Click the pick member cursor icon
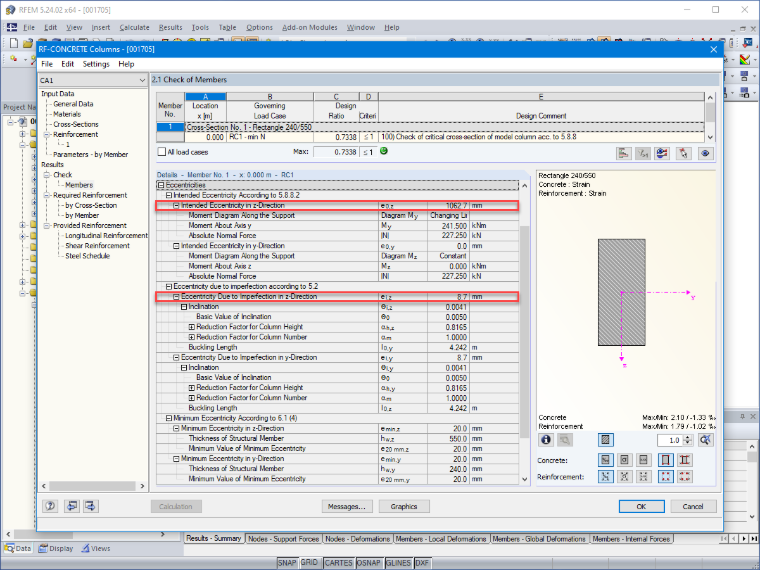Screen dimensions: 760x570 (683, 153)
